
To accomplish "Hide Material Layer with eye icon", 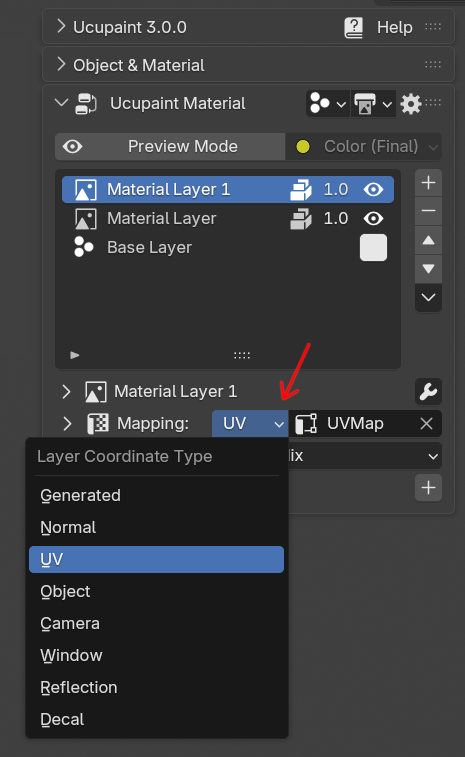I will tap(373, 218).
